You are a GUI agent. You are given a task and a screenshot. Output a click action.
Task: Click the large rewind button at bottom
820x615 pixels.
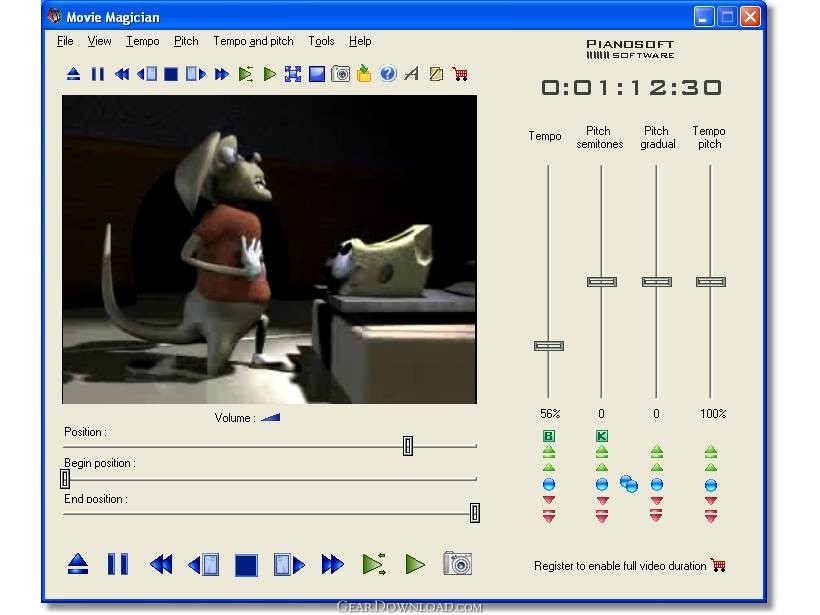tap(161, 564)
